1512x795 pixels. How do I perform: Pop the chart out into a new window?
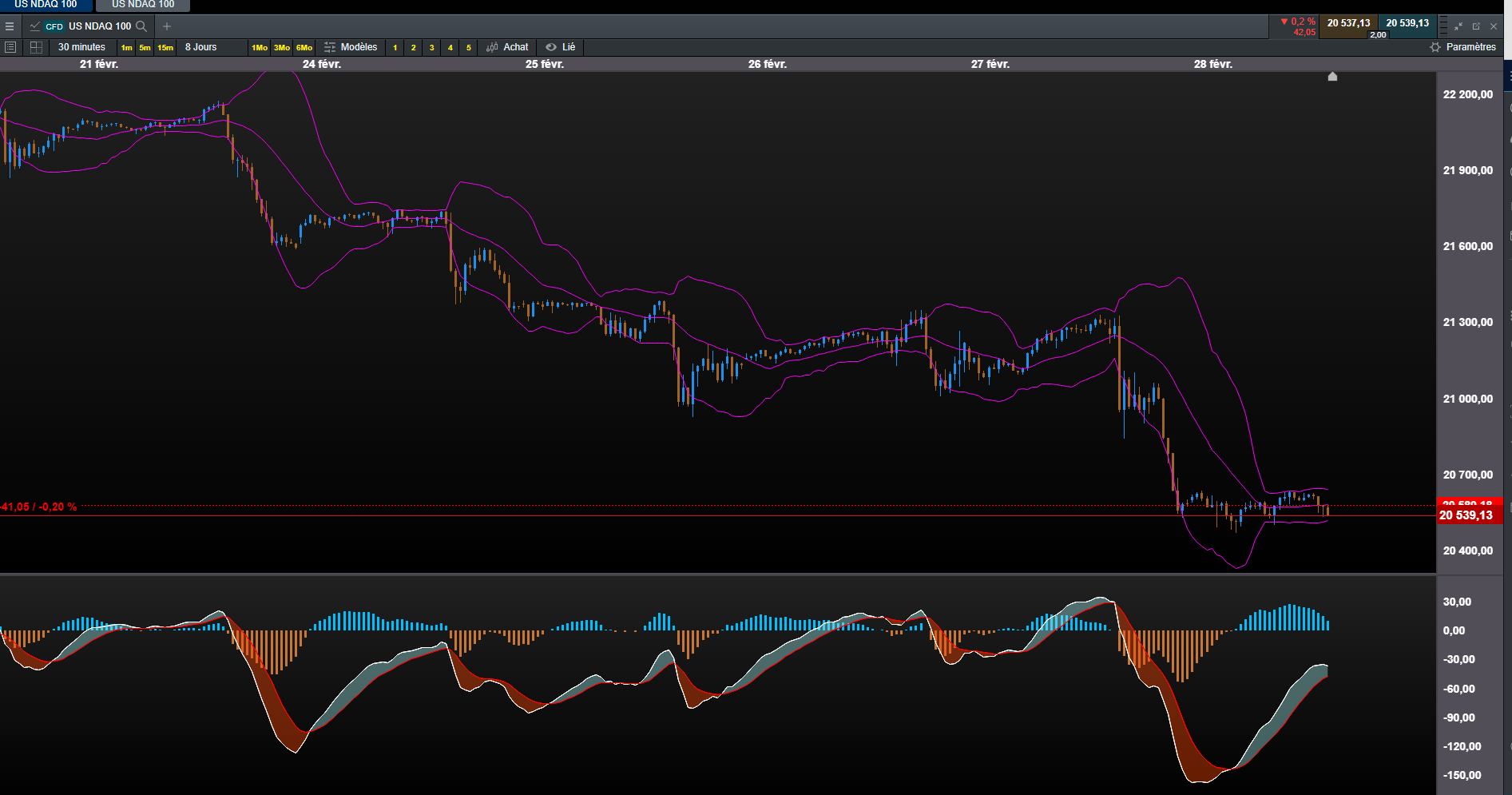[1476, 26]
